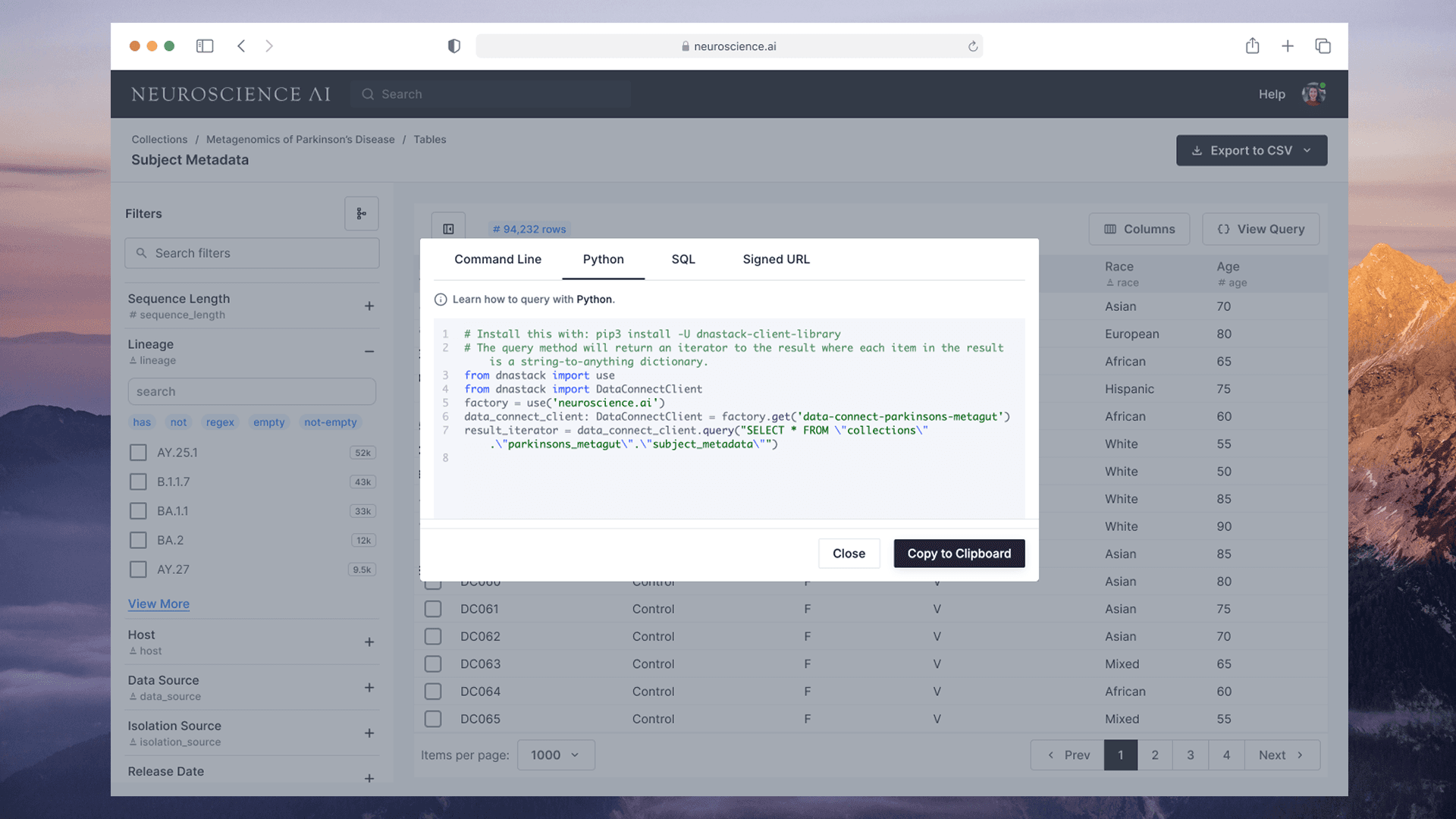Open the items per page dropdown
Viewport: 1456px width, 819px height.
pos(556,755)
